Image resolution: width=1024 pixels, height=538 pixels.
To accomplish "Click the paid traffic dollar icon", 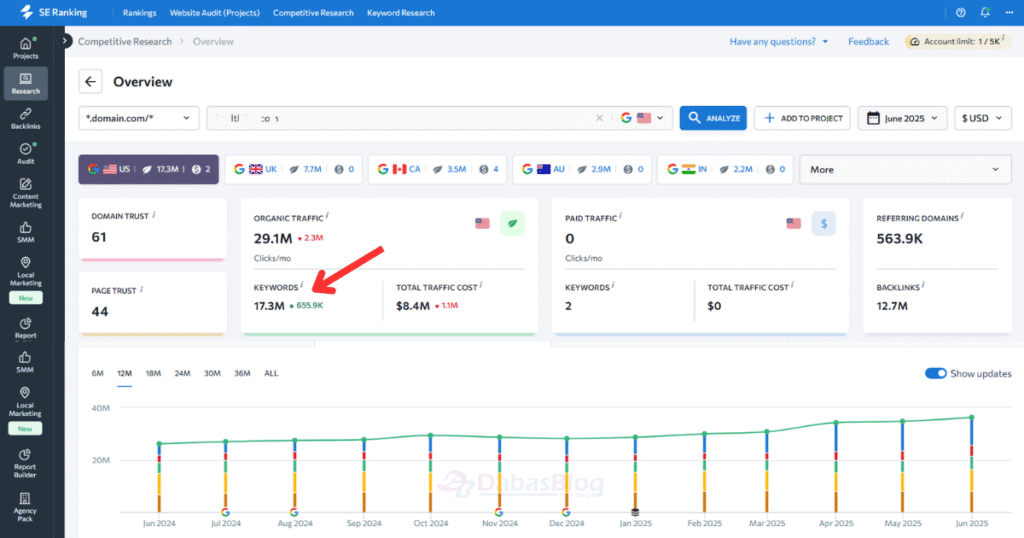I will coord(824,223).
